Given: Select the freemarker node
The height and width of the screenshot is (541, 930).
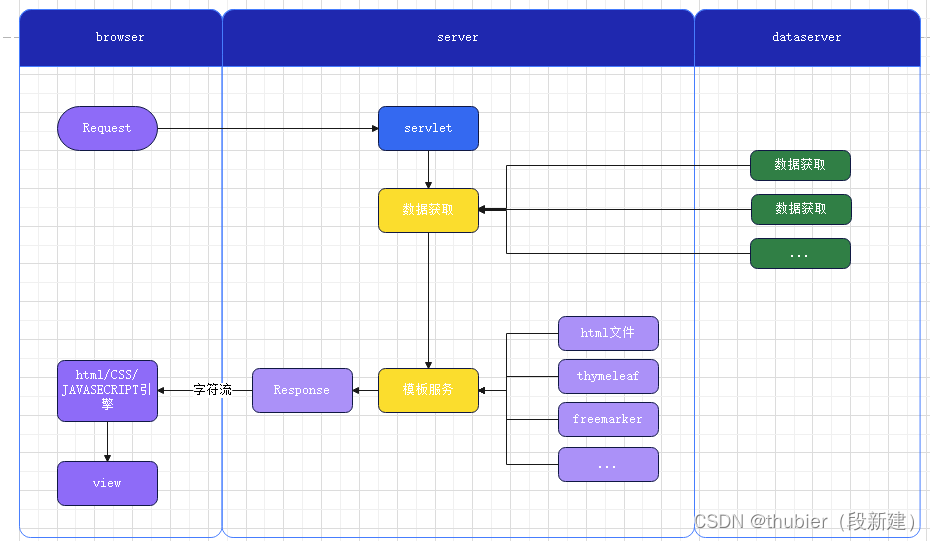Looking at the screenshot, I should [x=608, y=420].
